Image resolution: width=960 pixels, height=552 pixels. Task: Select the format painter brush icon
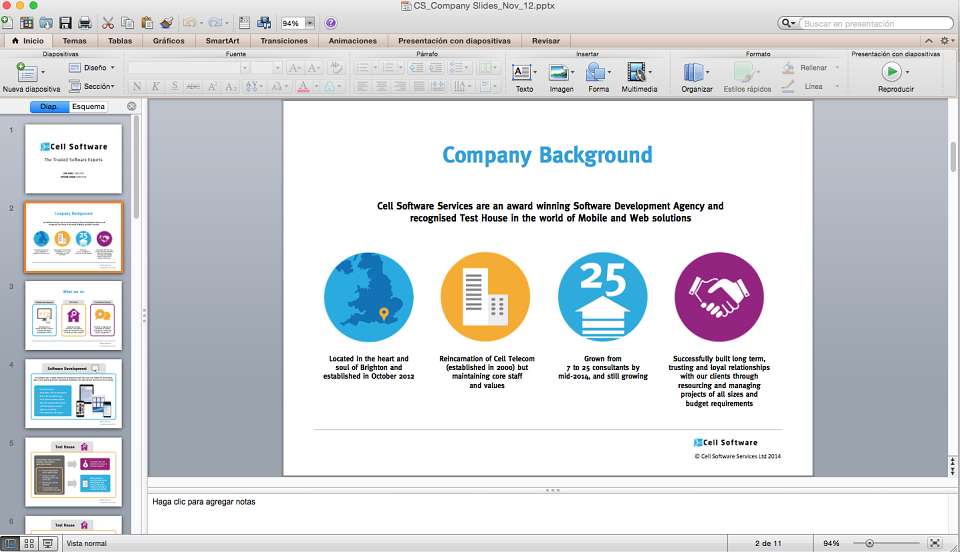pos(167,23)
